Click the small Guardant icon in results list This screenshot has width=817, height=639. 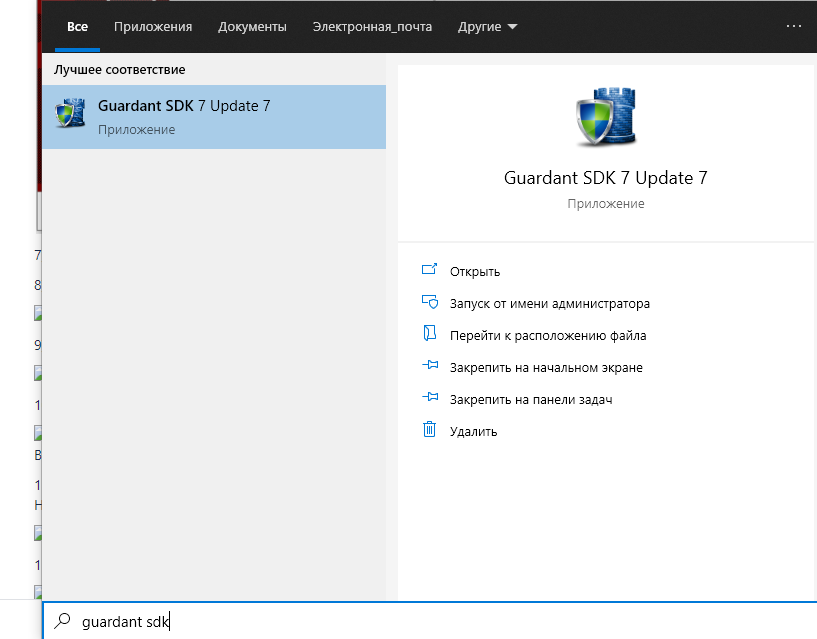(x=70, y=115)
